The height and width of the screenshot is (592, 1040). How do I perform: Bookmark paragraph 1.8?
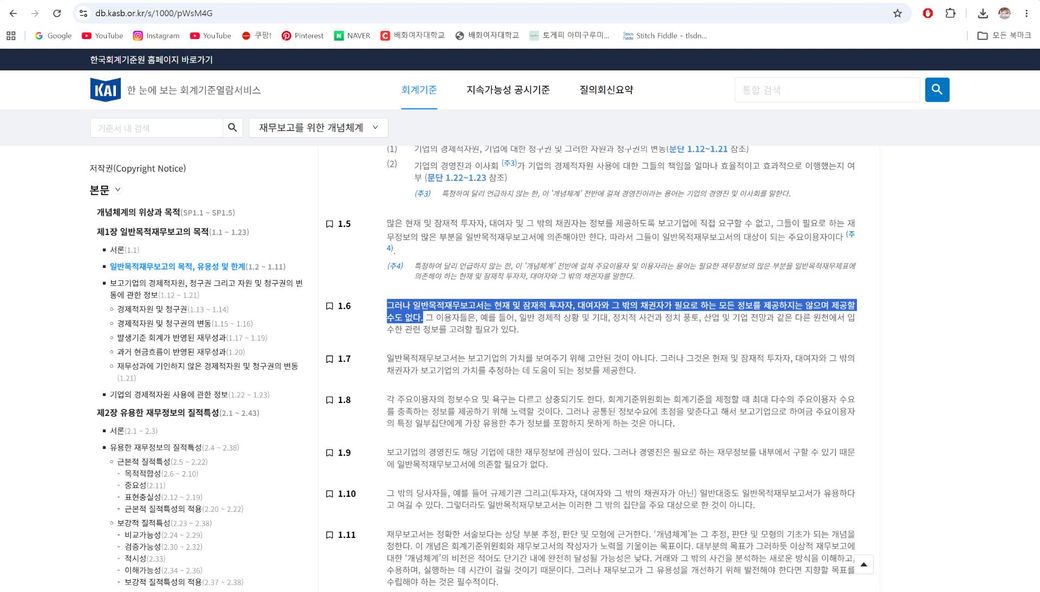329,400
